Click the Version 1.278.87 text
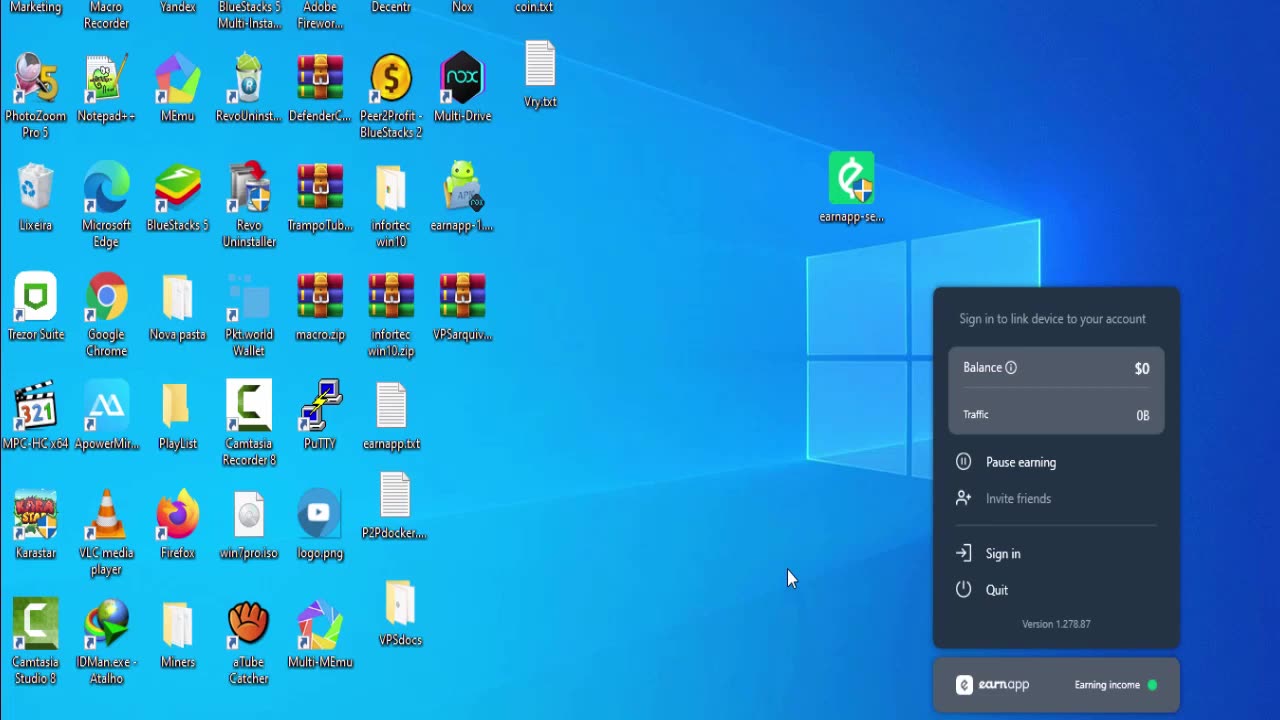 point(1056,624)
